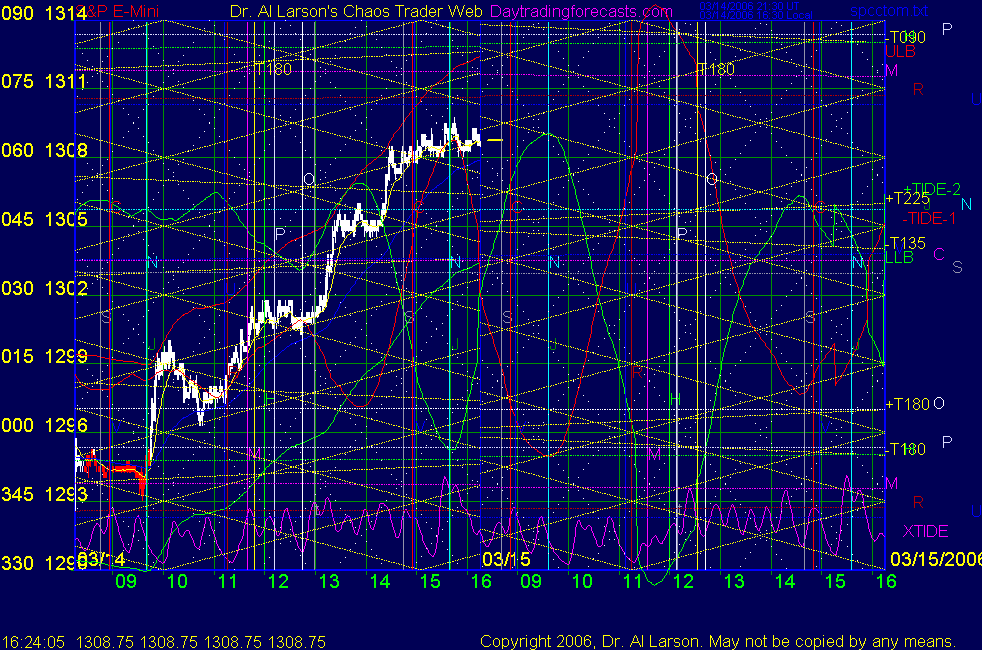Click the "Dr. Al Larson's Chaos Trader Web" title
Viewport: 982px width, 650px height.
click(356, 11)
